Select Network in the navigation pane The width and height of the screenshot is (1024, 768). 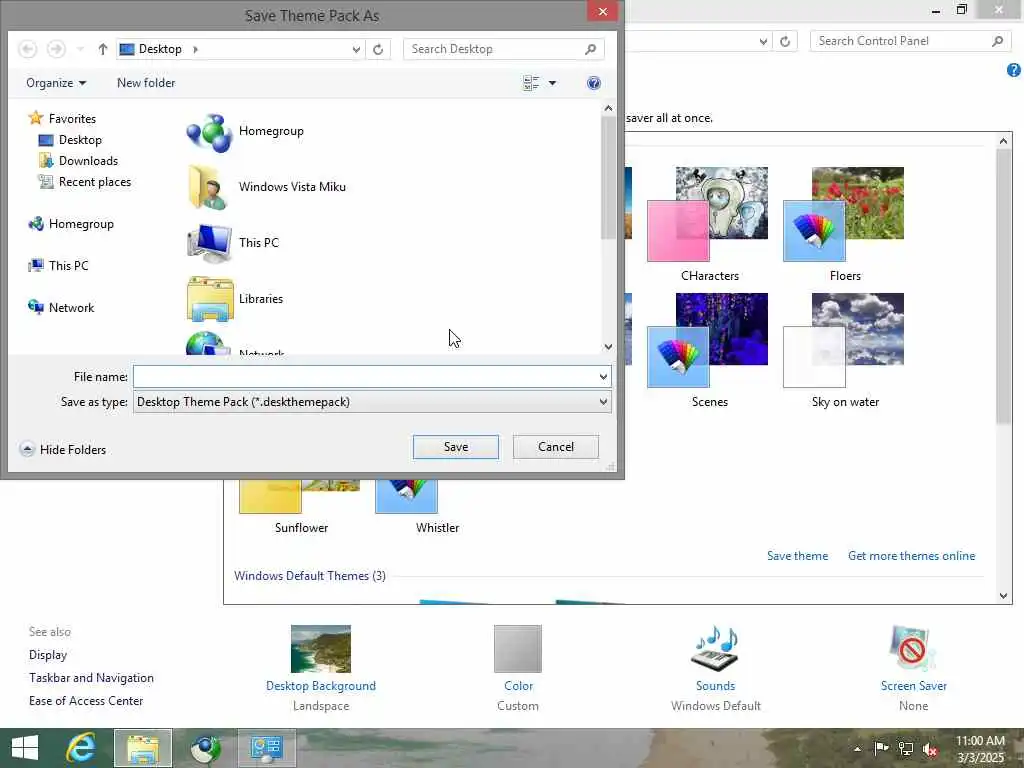61,308
